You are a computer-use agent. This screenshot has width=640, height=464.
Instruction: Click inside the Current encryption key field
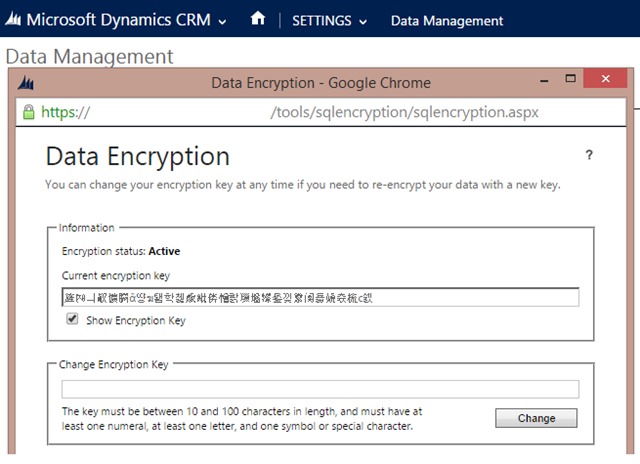[319, 297]
